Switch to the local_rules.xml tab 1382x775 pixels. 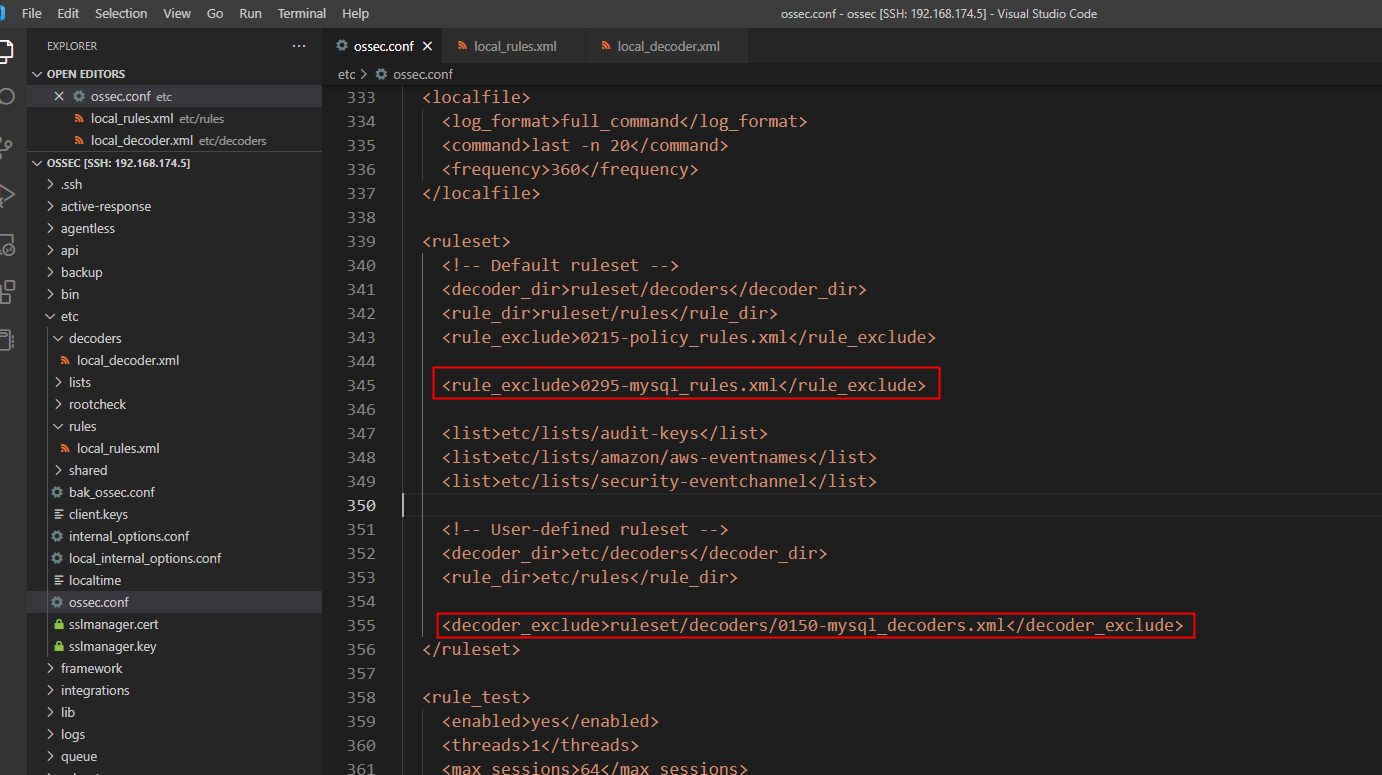coord(514,46)
